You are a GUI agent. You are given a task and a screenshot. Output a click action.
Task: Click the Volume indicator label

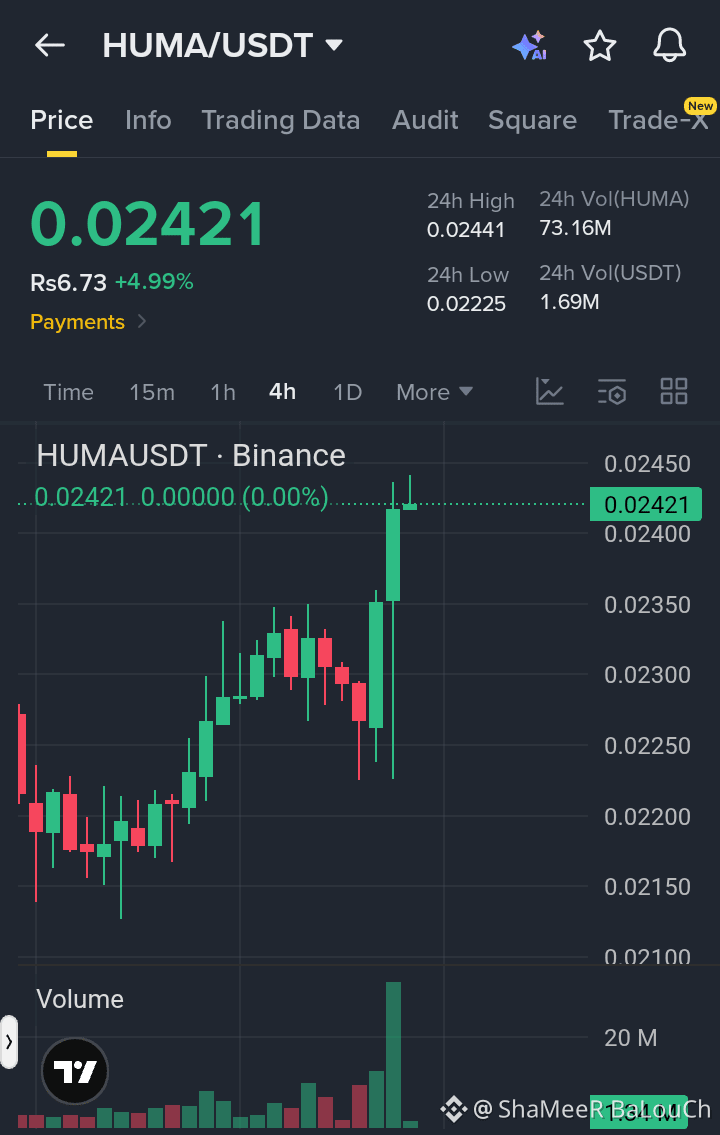(x=80, y=1000)
